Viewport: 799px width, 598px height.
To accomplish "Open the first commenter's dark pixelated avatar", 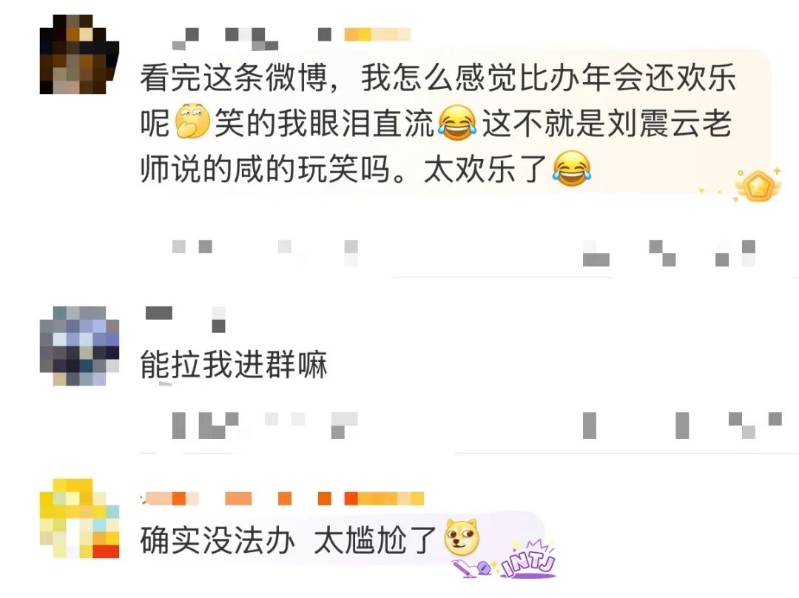I will [79, 55].
